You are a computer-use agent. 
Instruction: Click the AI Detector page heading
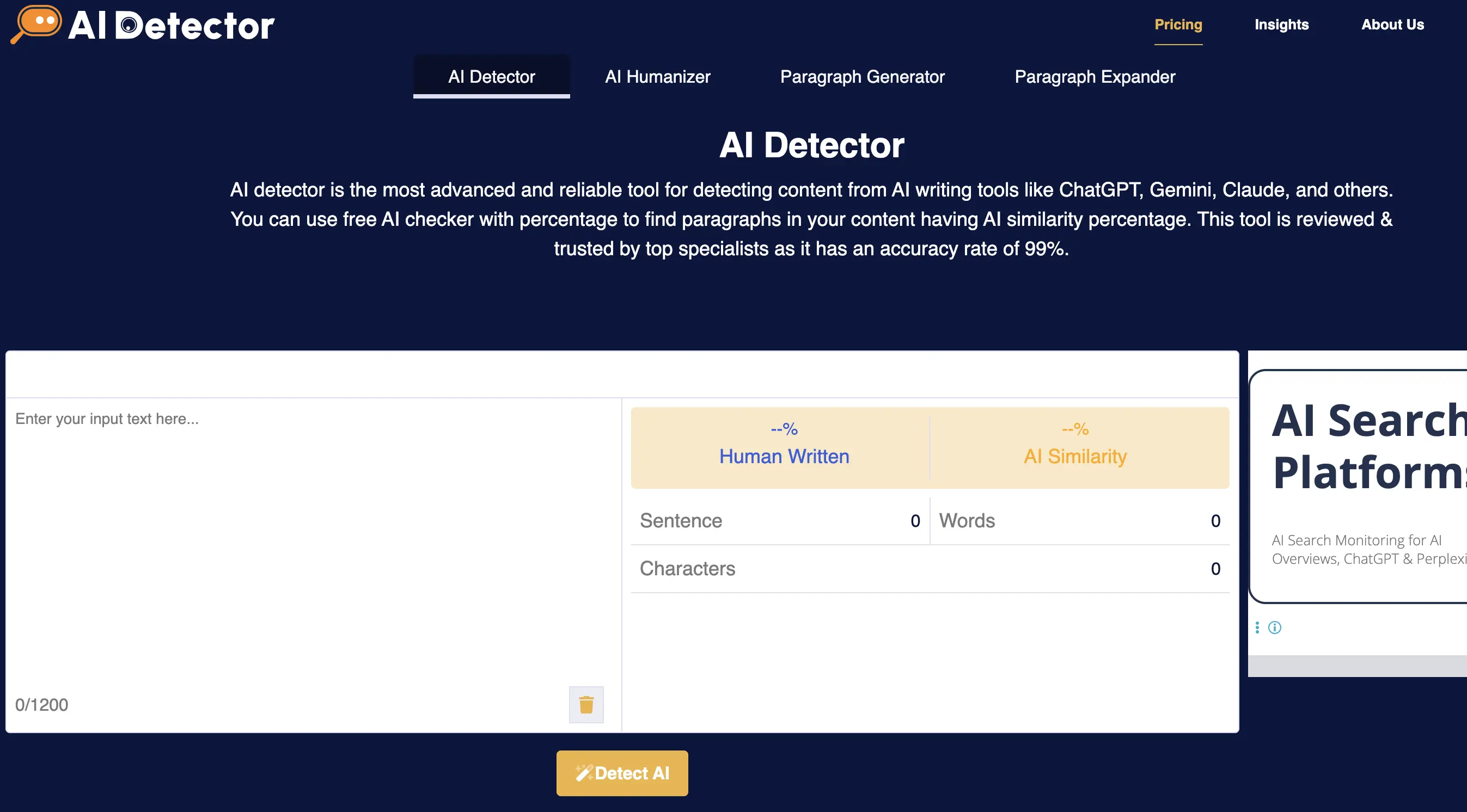pos(811,145)
